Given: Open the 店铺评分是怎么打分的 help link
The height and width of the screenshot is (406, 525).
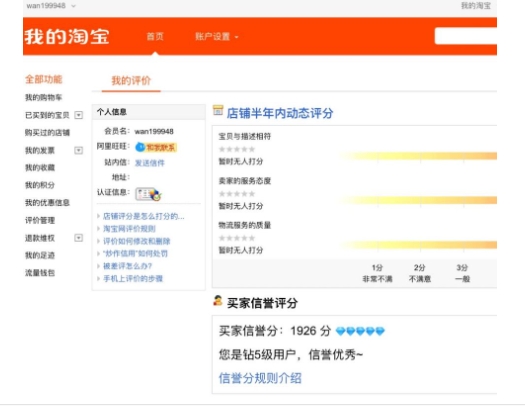Looking at the screenshot, I should point(144,216).
